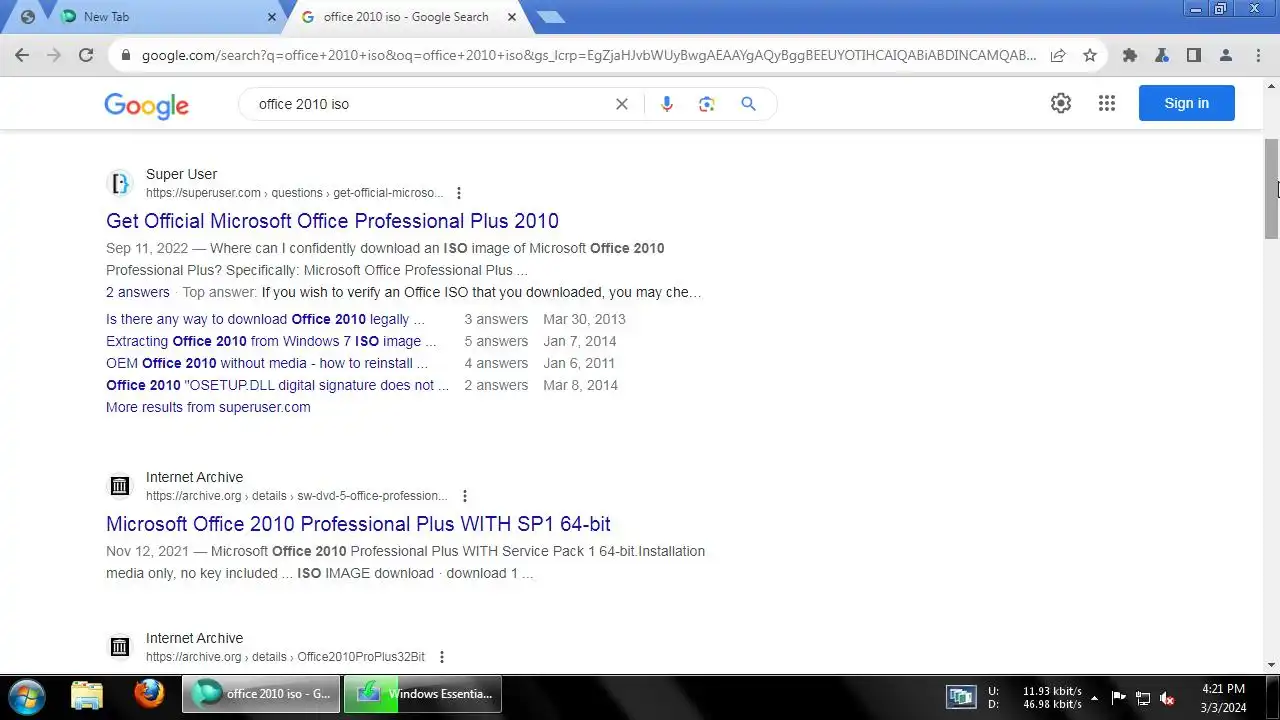This screenshot has width=1280, height=720.
Task: Open Extracting Office 2010 from Windows 7 ISO link
Action: point(271,341)
